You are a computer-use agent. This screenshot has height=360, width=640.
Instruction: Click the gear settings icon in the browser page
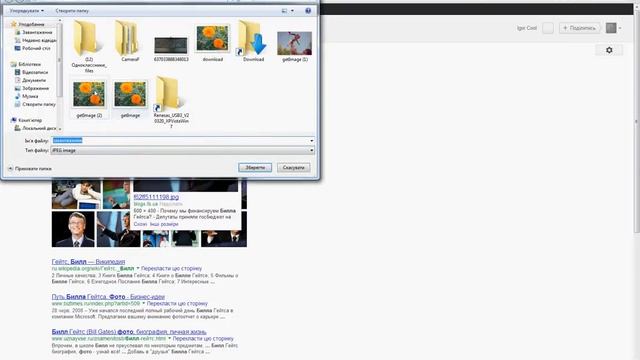click(x=609, y=50)
